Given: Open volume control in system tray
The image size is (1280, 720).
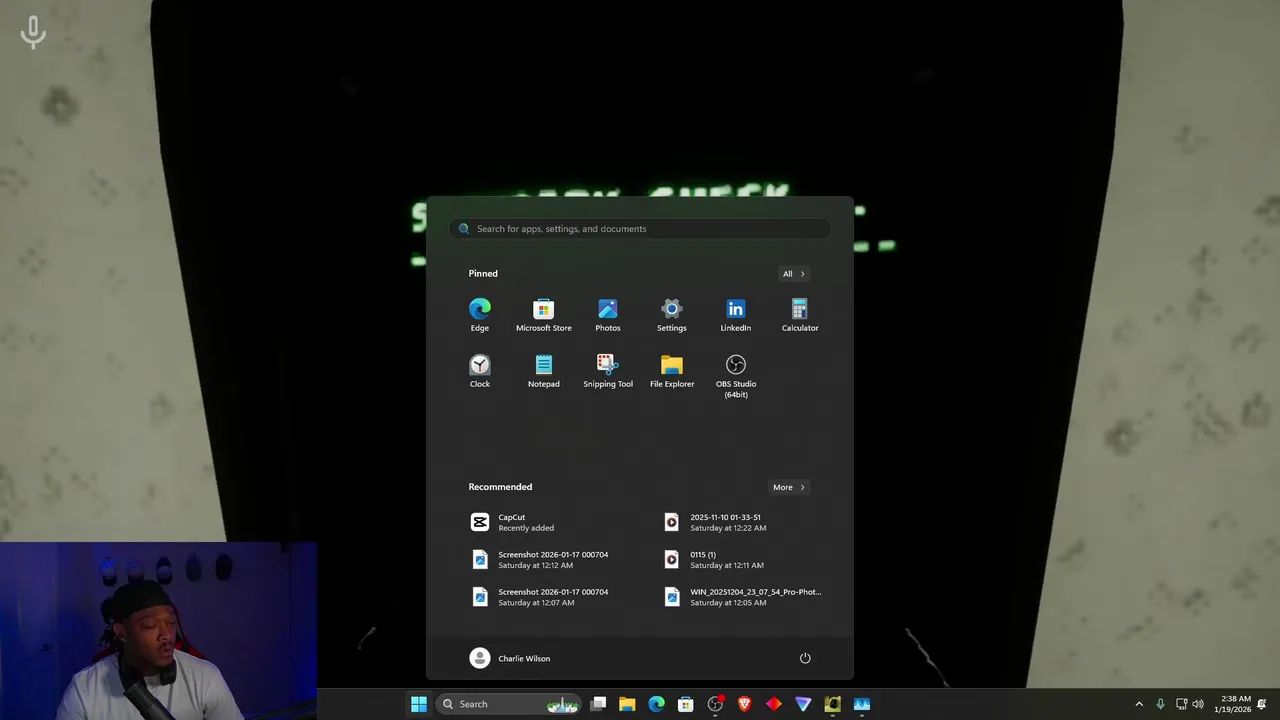Looking at the screenshot, I should tap(1198, 704).
